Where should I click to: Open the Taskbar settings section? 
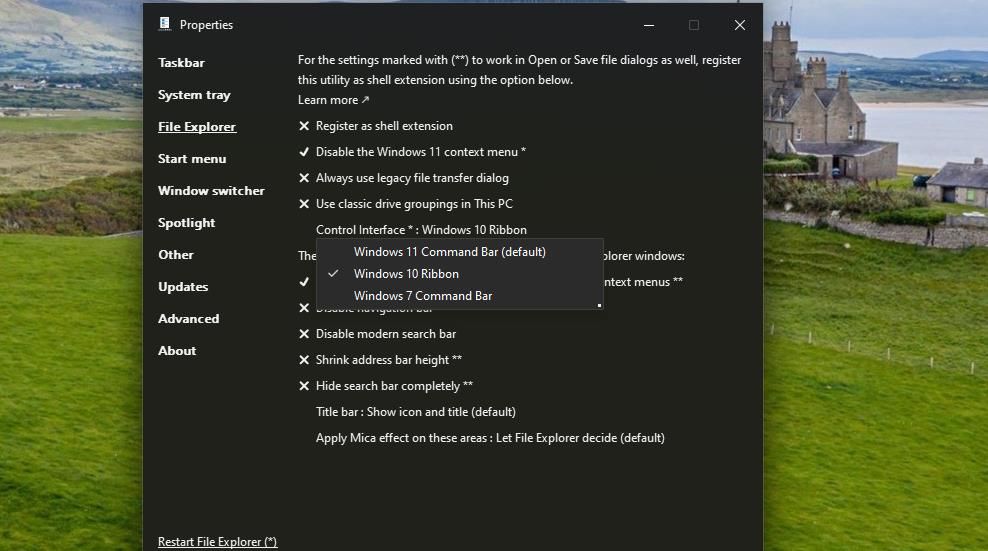pos(181,63)
